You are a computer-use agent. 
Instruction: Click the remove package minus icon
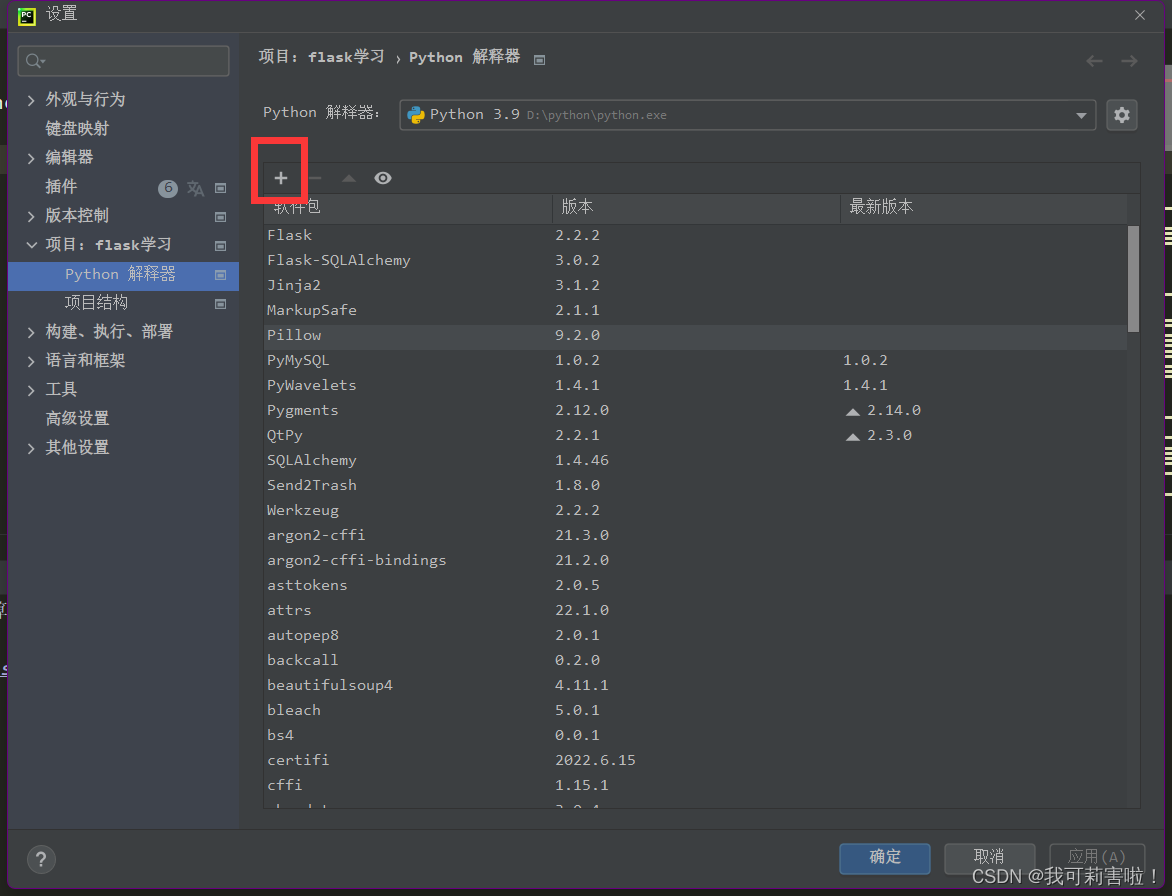[x=315, y=178]
